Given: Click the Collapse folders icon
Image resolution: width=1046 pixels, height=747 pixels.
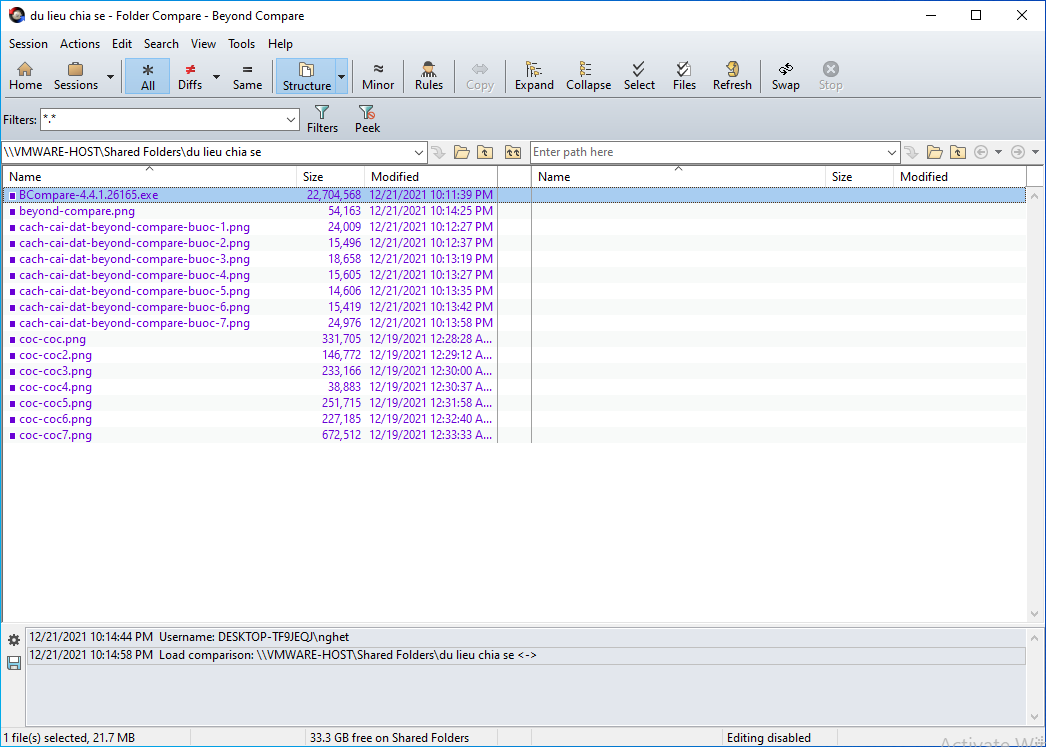Looking at the screenshot, I should tap(588, 76).
